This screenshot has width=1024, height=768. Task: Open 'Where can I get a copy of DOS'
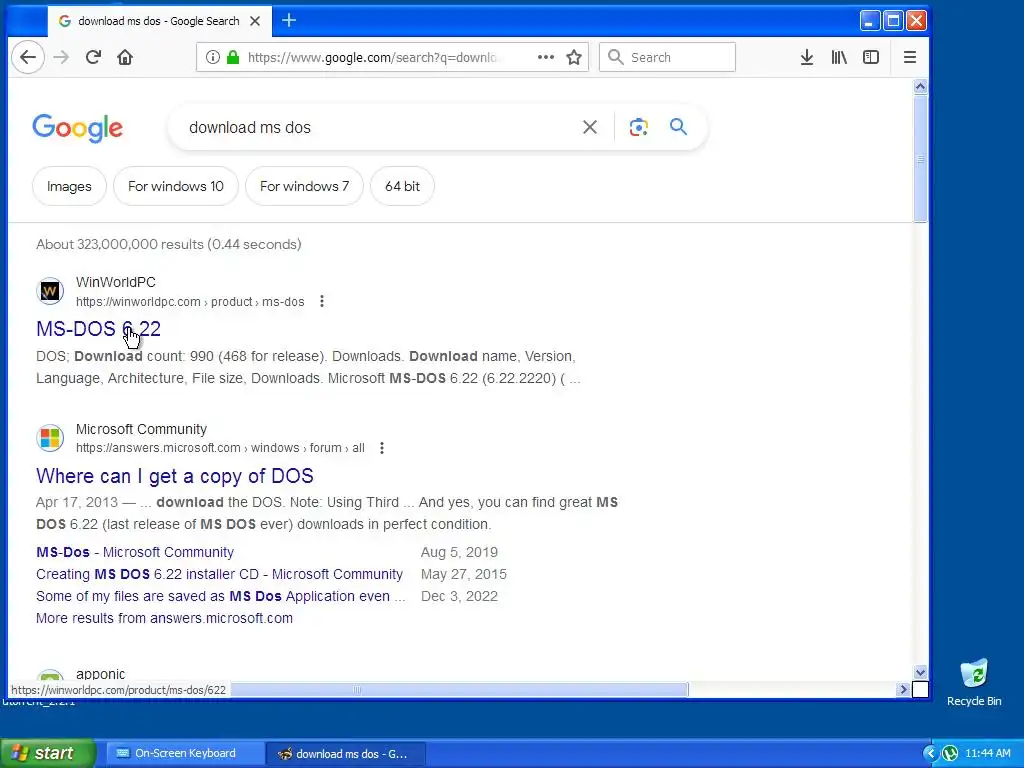point(175,476)
